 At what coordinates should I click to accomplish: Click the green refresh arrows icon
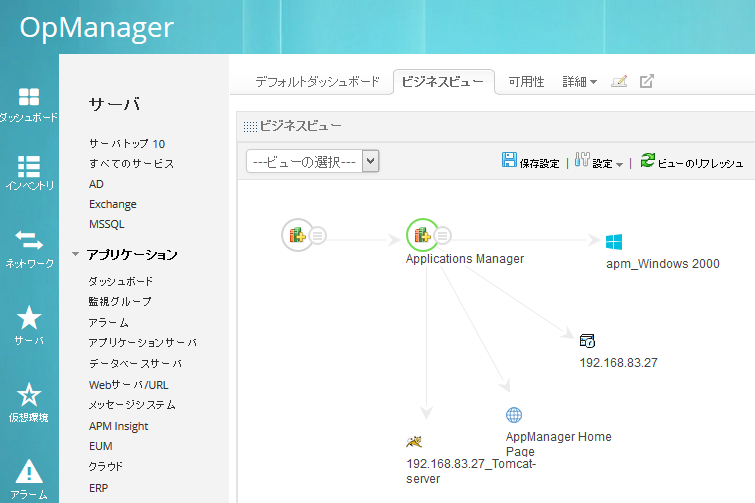click(x=648, y=160)
